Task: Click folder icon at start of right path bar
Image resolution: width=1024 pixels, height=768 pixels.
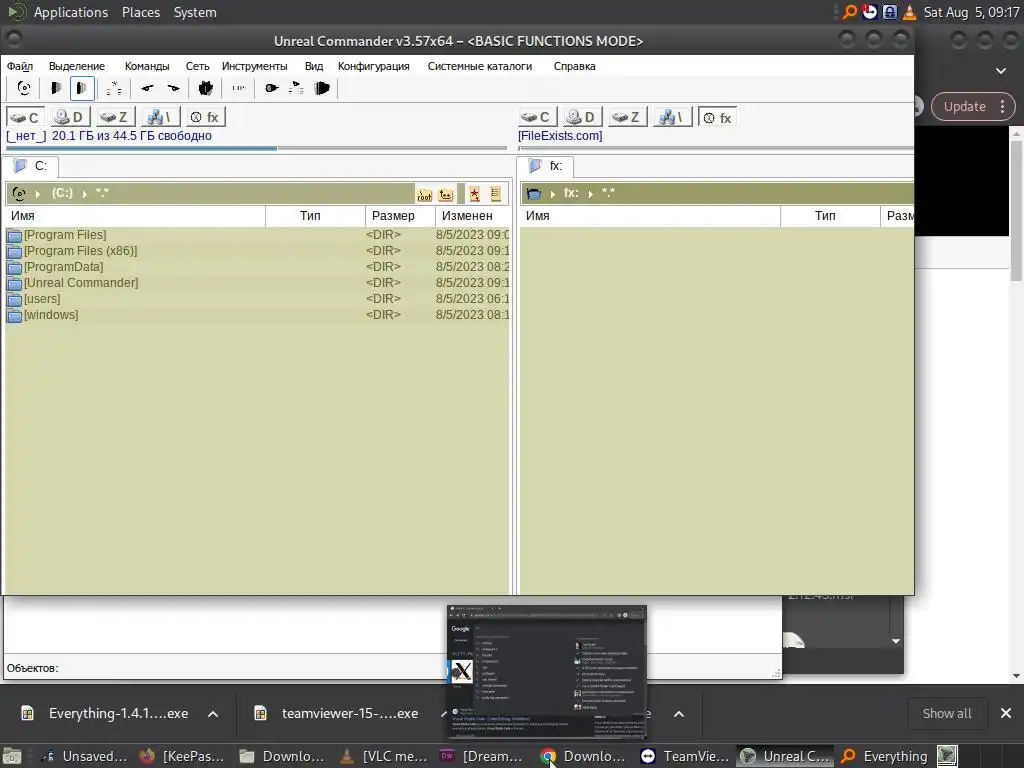Action: point(534,193)
